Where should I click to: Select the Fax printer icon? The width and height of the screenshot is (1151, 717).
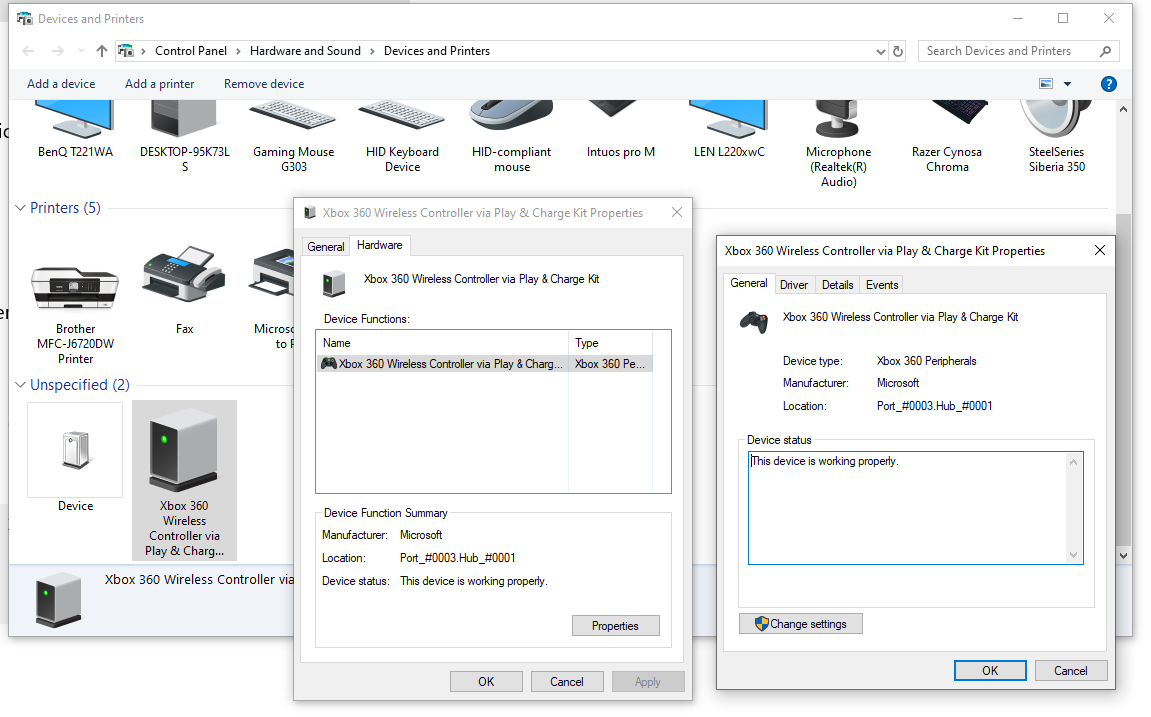pyautogui.click(x=184, y=291)
